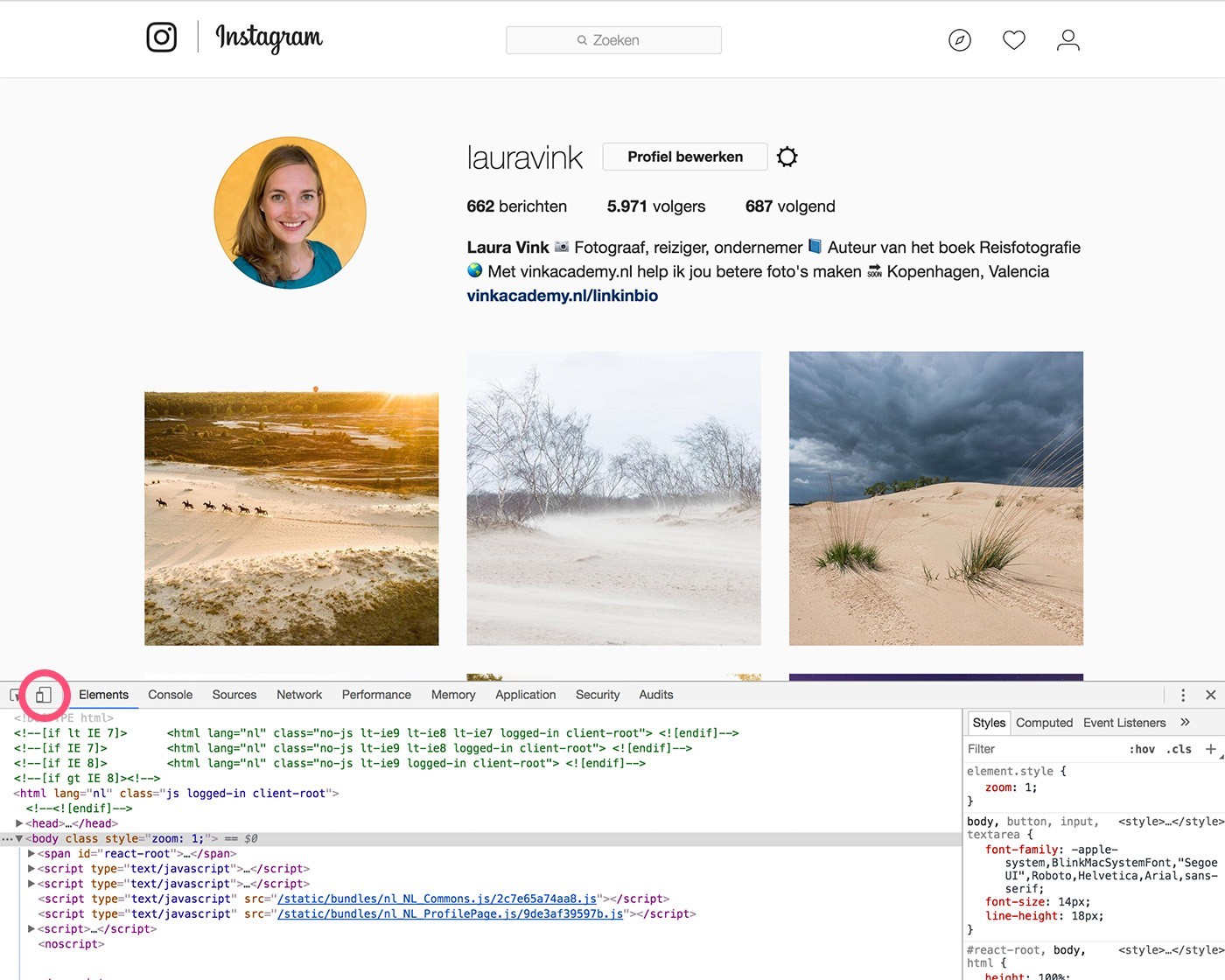Viewport: 1225px width, 980px height.
Task: Open the stormy dune photo thumbnail
Action: tap(935, 498)
